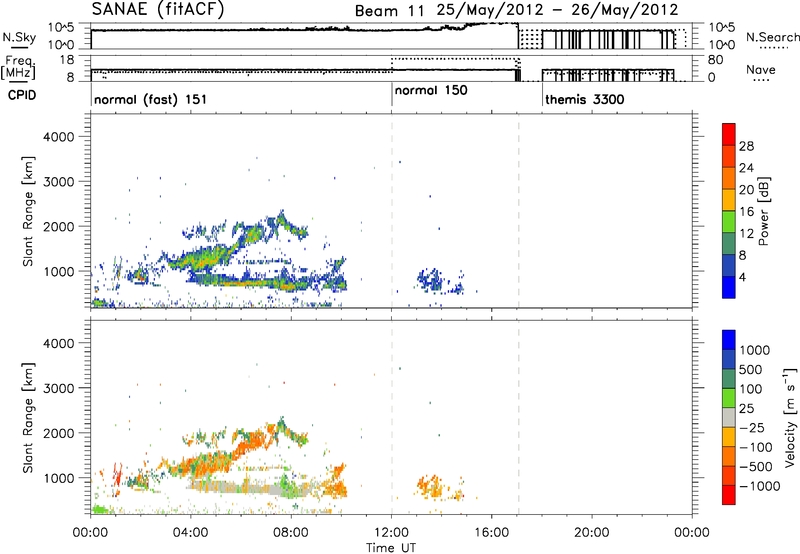800x554 pixels.
Task: Click the 12:00 time tick label
Action: (x=391, y=533)
